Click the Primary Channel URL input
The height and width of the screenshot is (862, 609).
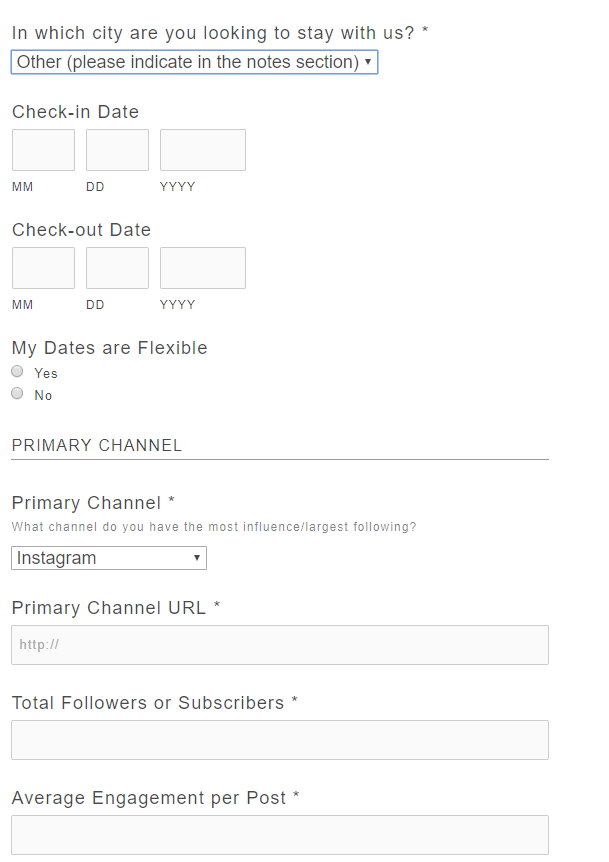(280, 645)
